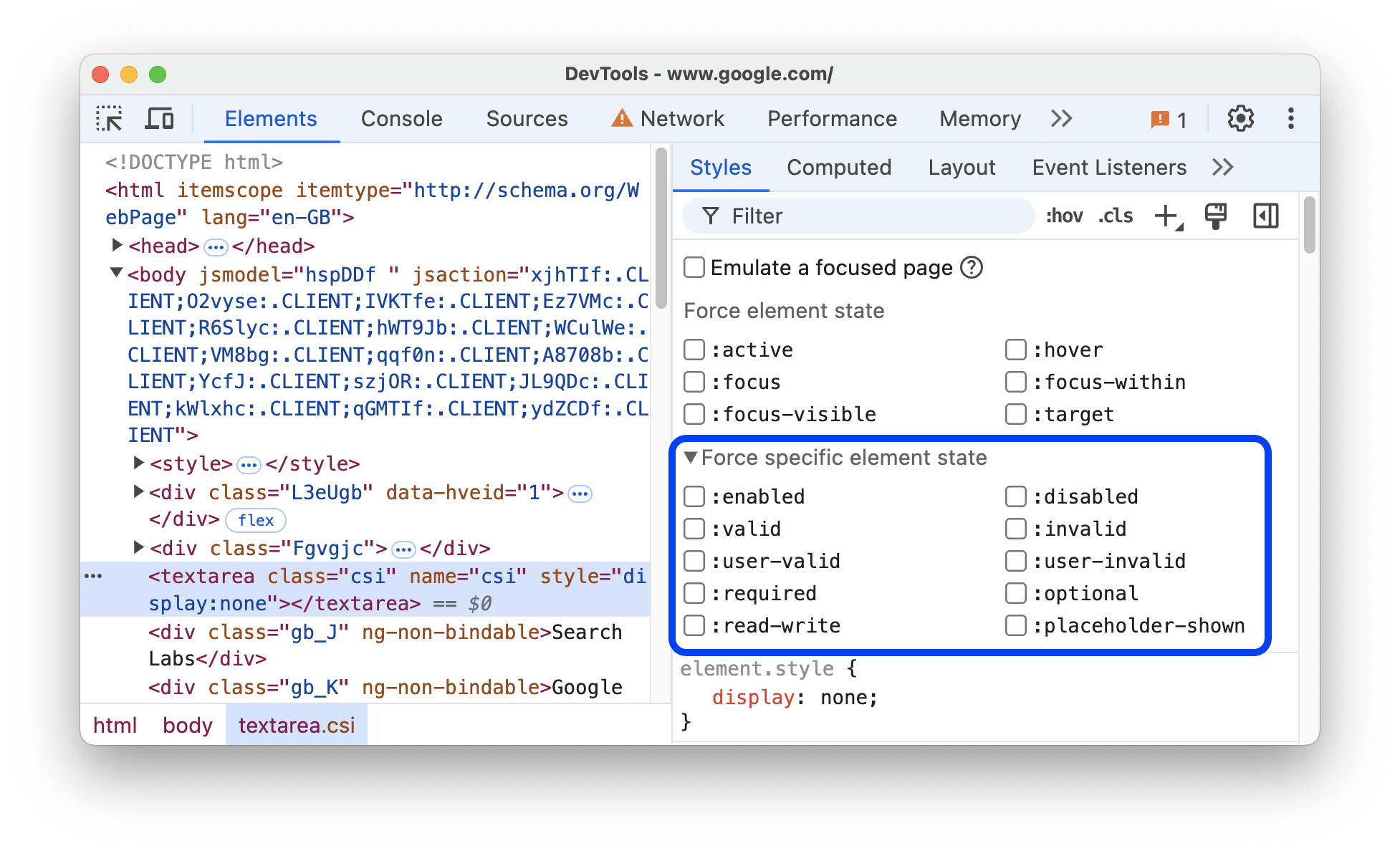This screenshot has height=851, width=1400.
Task: Switch to the Computed styles tab
Action: pyautogui.click(x=840, y=167)
